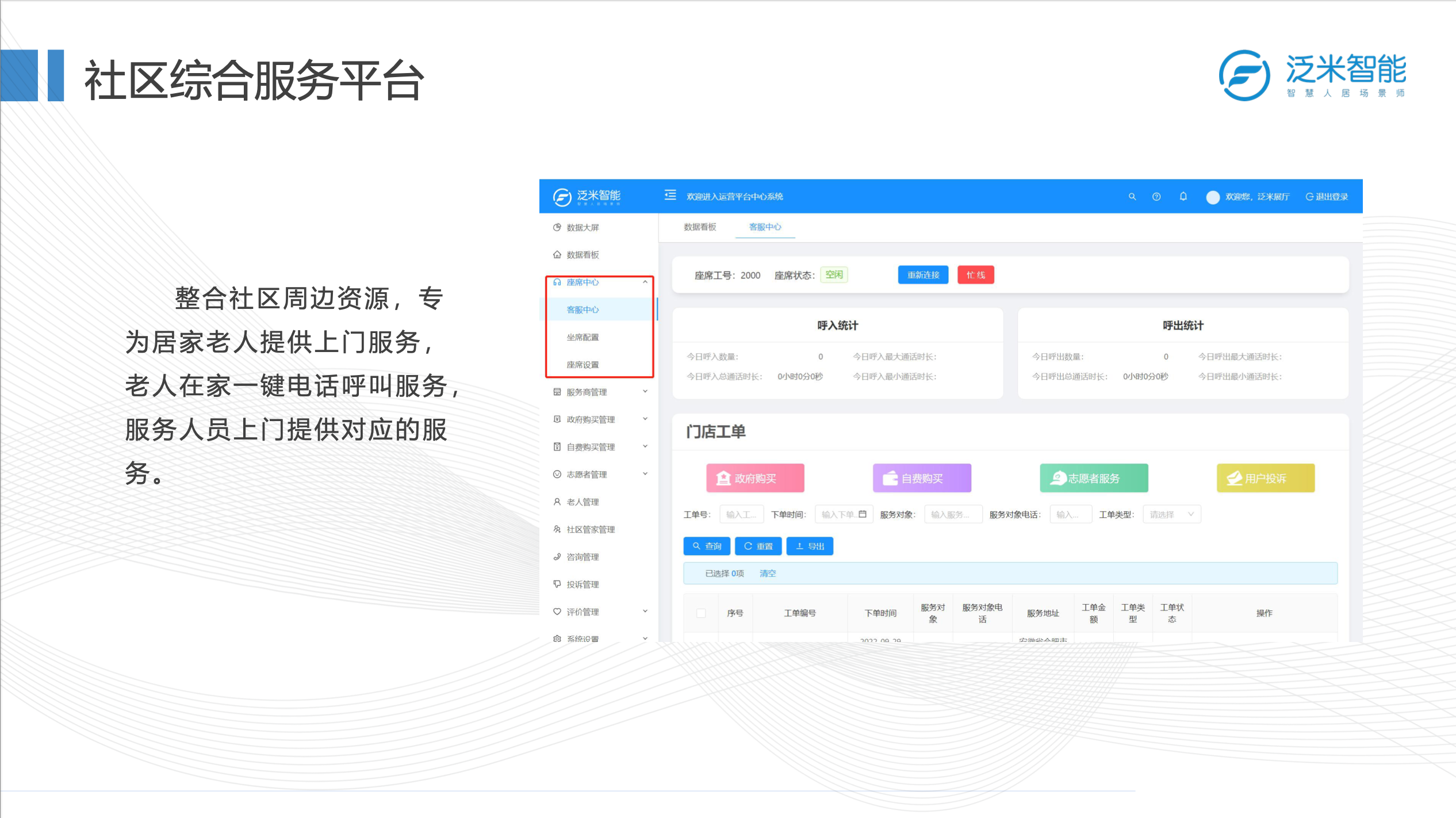Expand the 自费购买管理 chevron
The image size is (1456, 818).
tap(645, 446)
